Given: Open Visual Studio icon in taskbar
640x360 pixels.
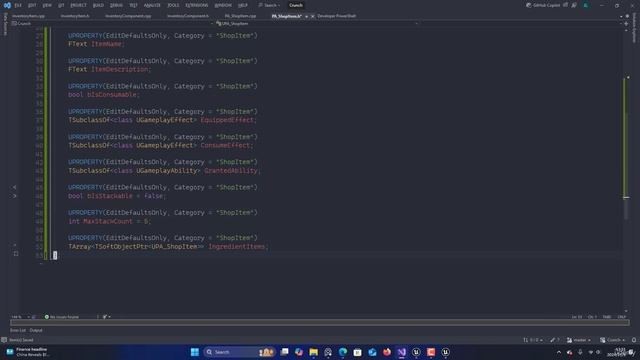Looking at the screenshot, I should (402, 352).
